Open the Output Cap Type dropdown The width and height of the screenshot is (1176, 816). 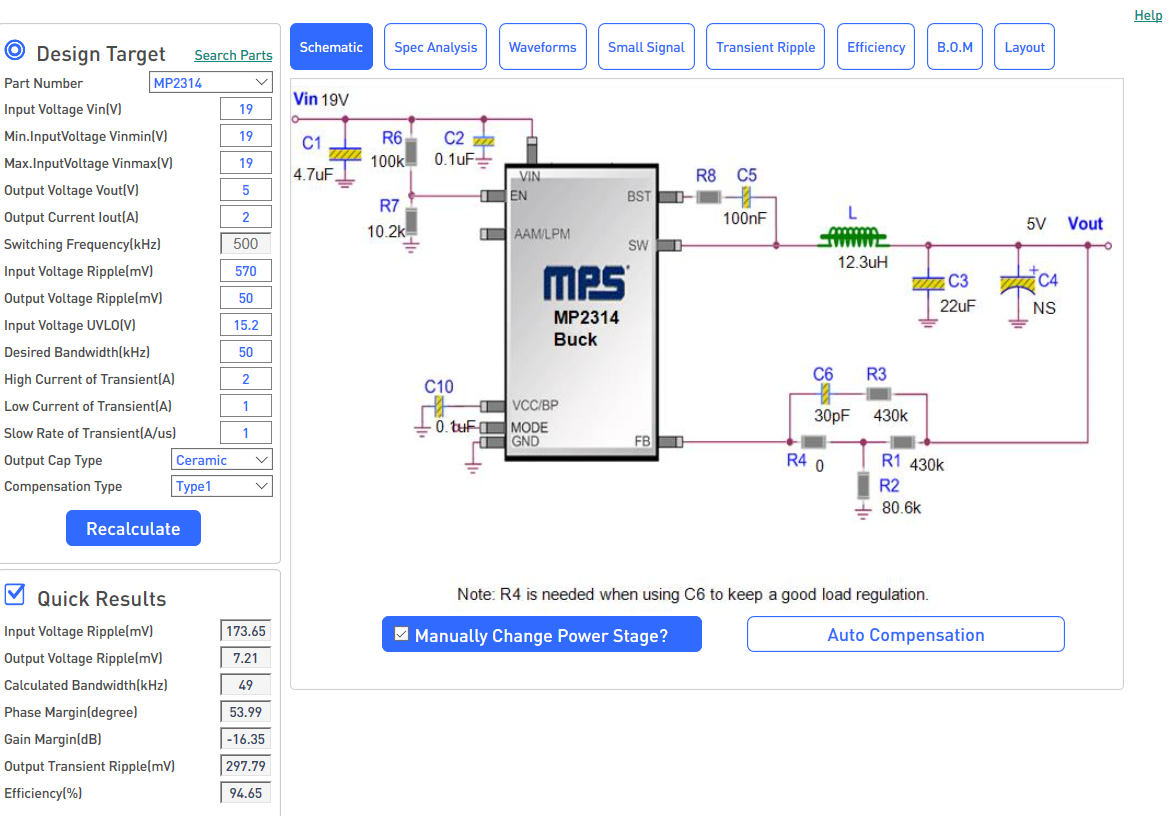(x=222, y=460)
